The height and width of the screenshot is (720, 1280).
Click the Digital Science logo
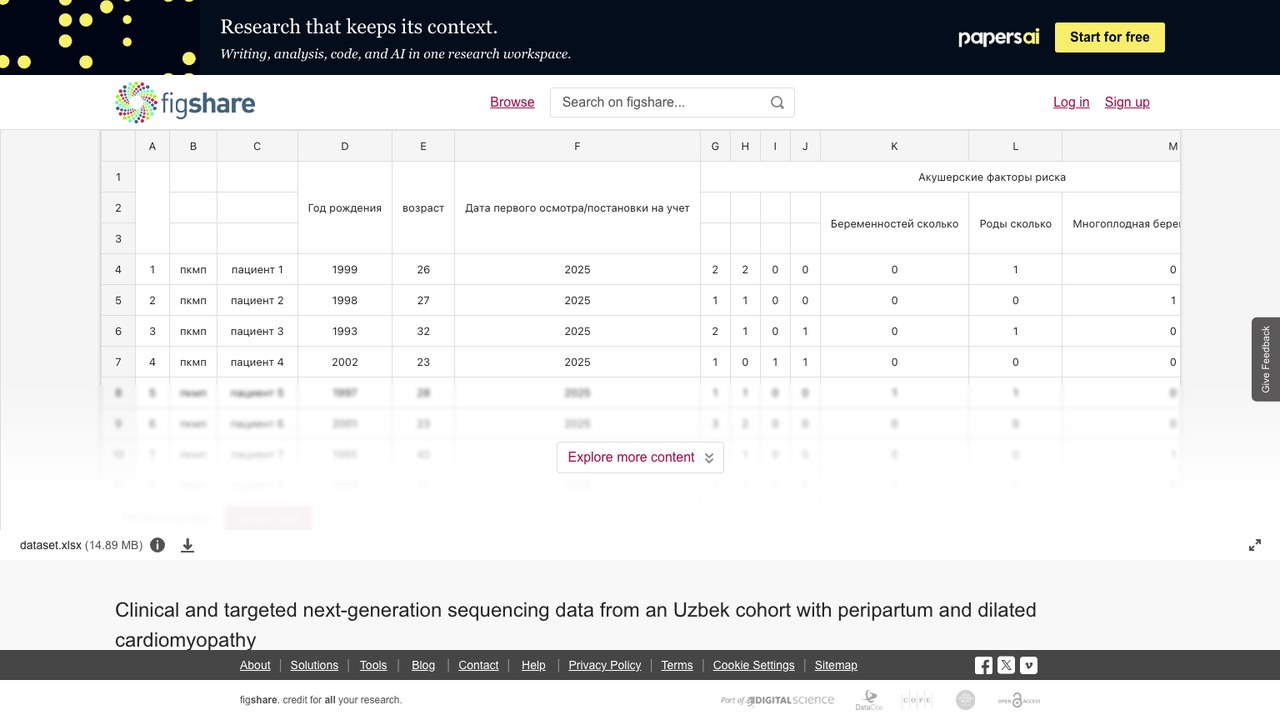tap(777, 700)
